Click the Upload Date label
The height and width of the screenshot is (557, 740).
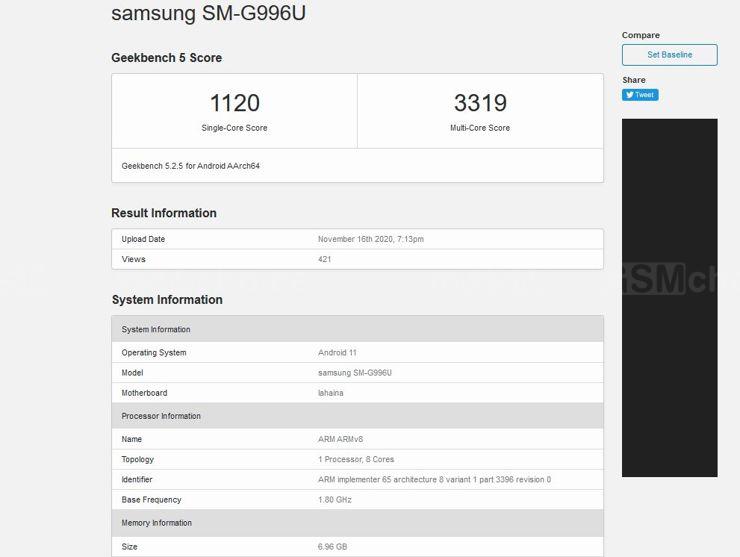pyautogui.click(x=143, y=239)
